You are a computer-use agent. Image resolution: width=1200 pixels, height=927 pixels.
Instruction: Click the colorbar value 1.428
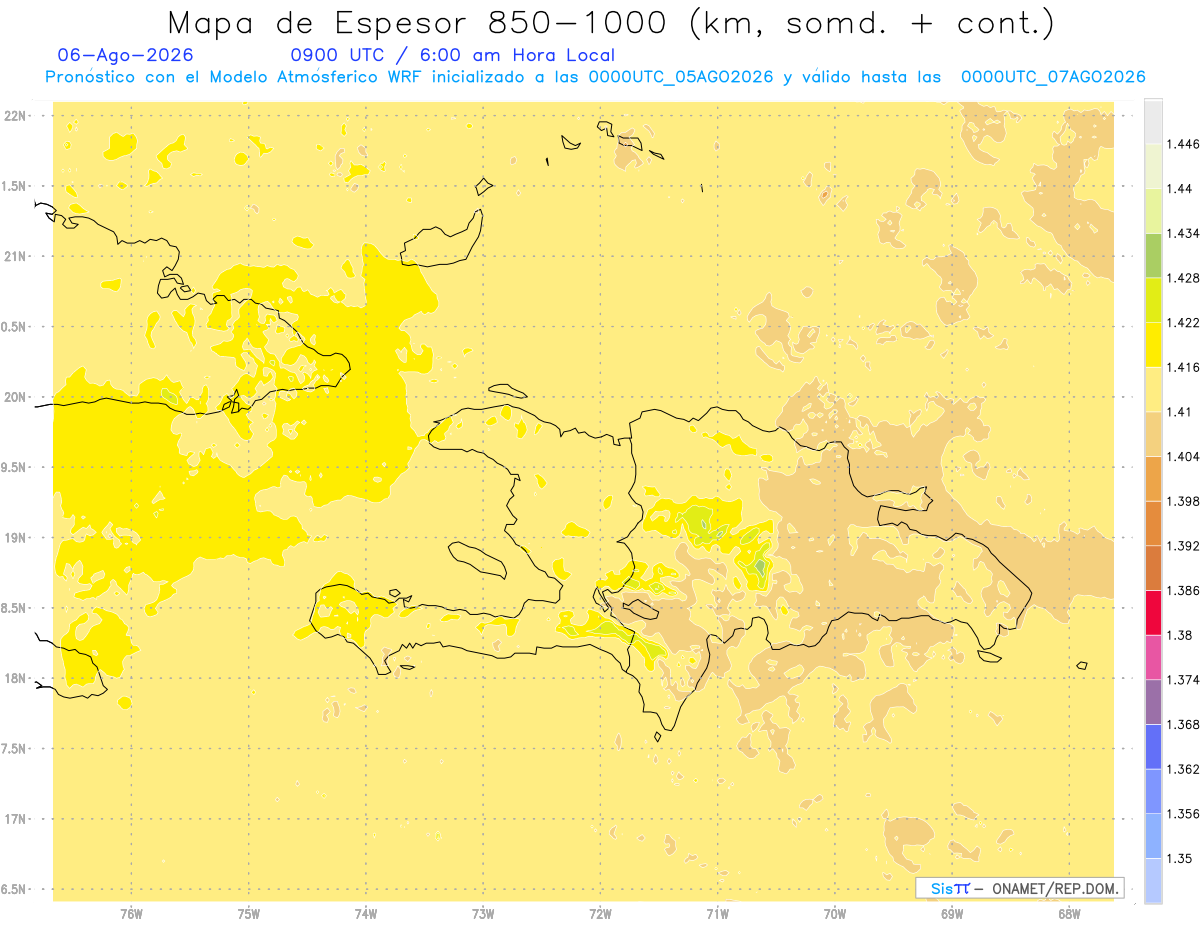coord(1183,278)
